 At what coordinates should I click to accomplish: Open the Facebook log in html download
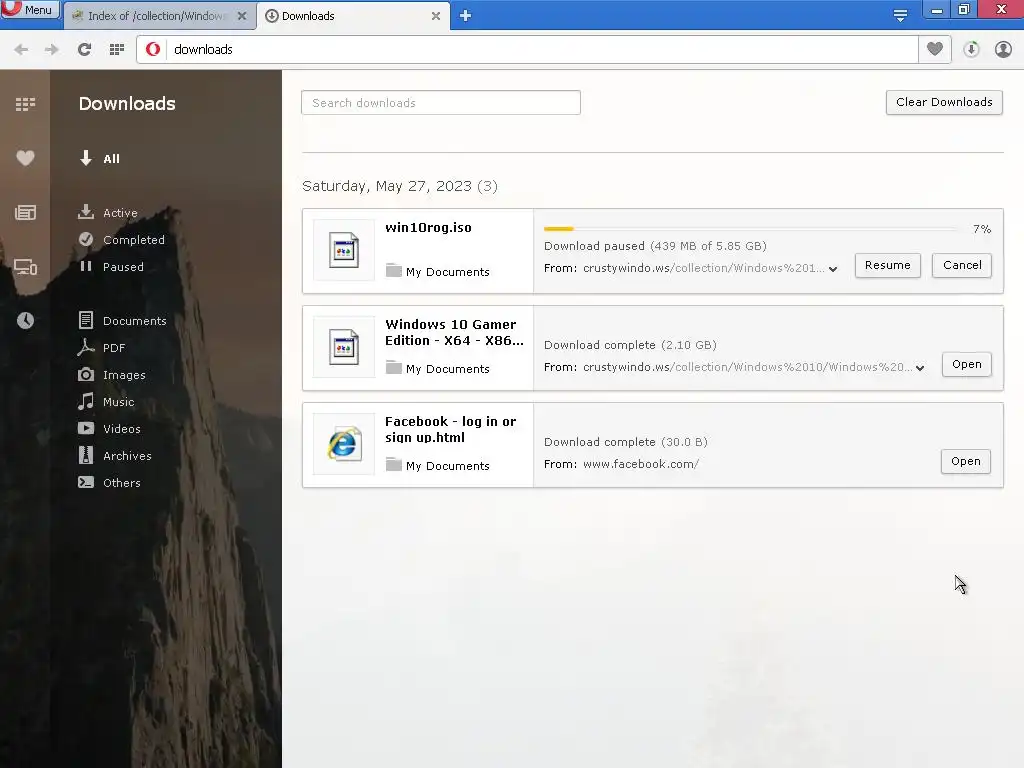coord(965,461)
